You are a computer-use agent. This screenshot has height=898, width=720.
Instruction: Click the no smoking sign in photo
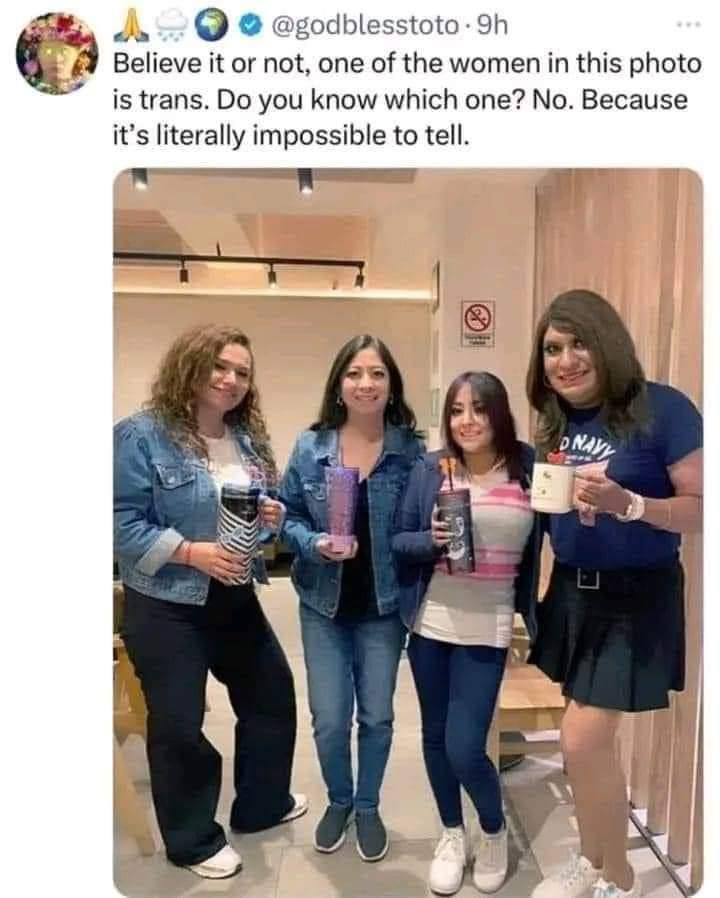click(478, 319)
